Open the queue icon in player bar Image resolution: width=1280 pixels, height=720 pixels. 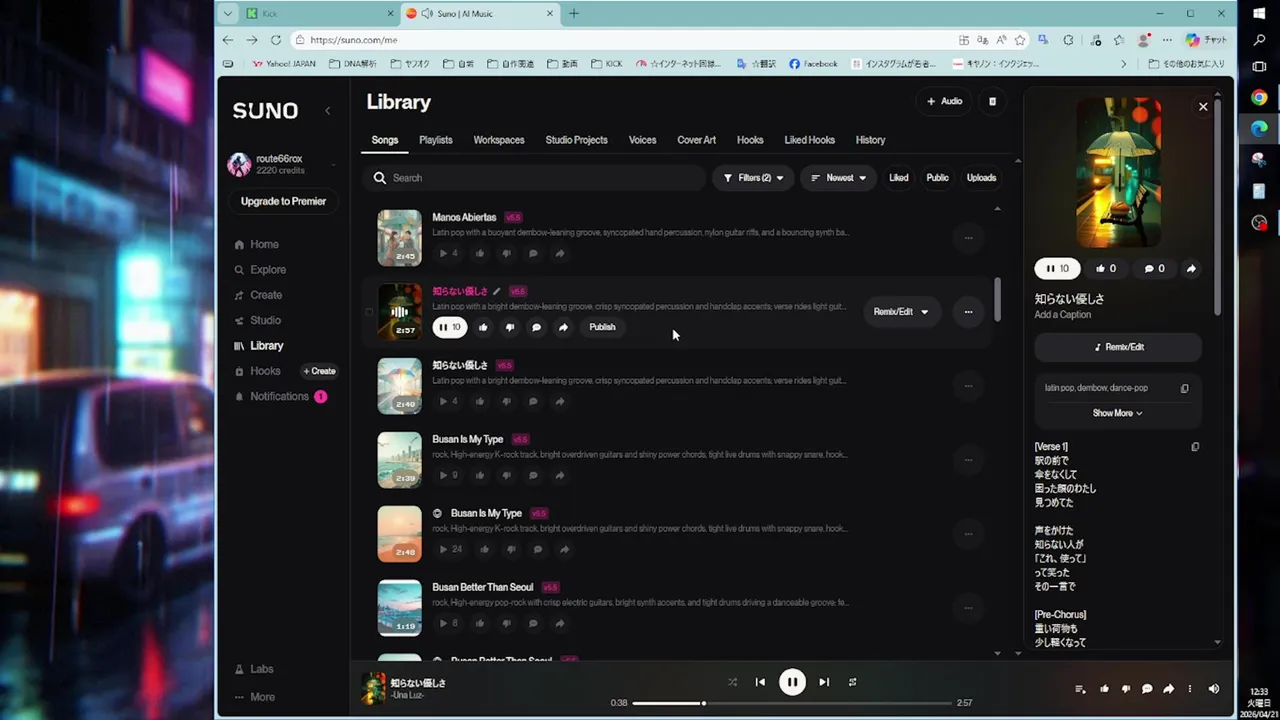[1080, 689]
